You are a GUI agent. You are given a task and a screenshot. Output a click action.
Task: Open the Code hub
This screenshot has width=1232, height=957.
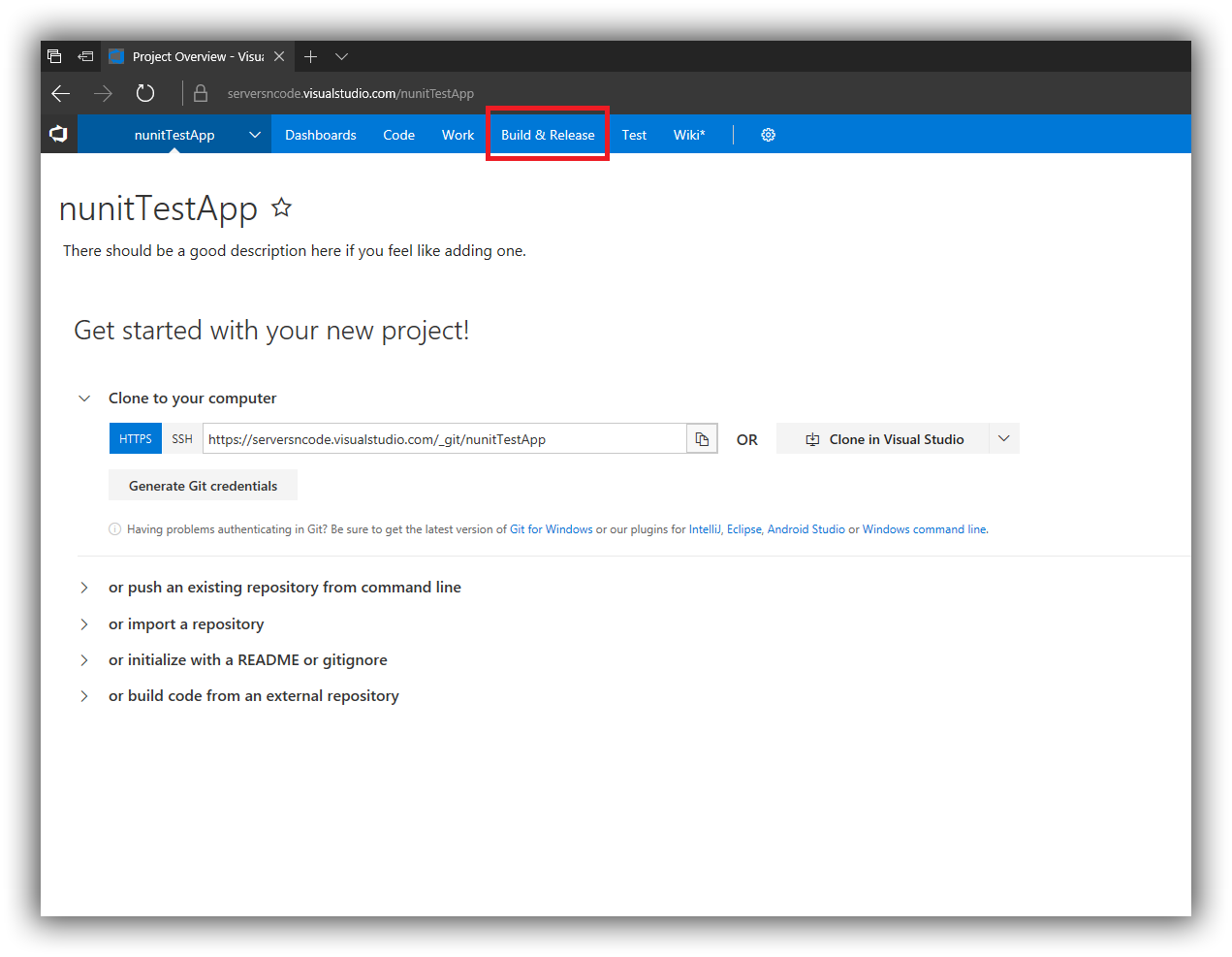click(398, 135)
